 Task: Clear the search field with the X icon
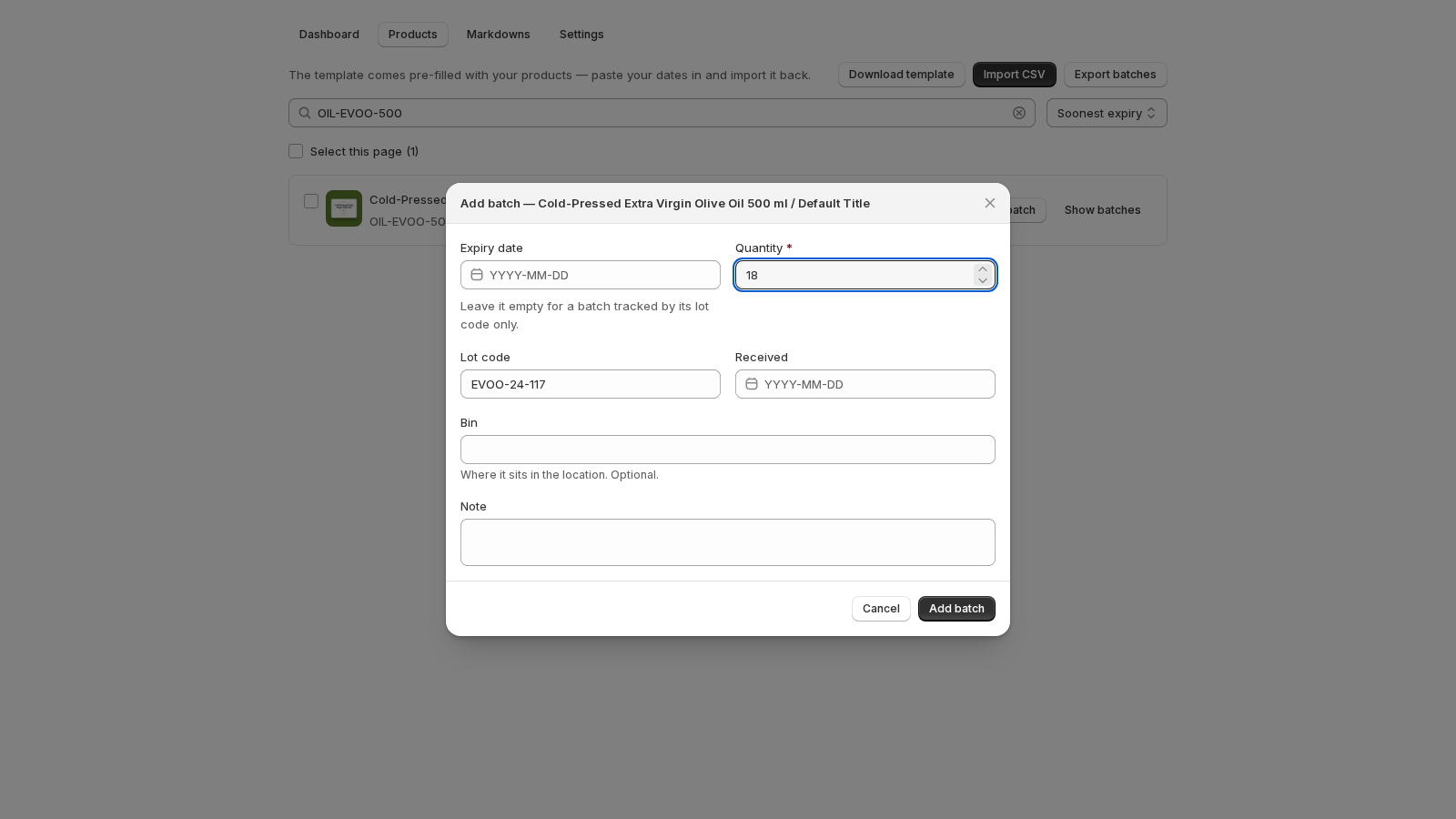(x=1019, y=113)
